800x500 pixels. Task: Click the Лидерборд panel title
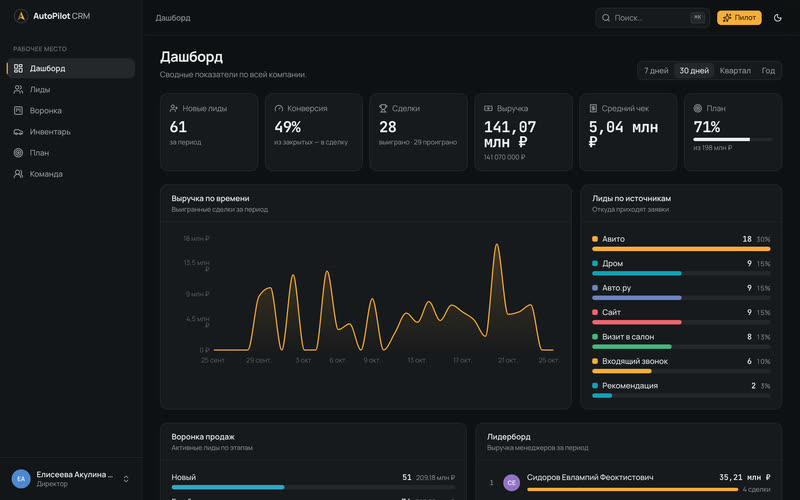[x=509, y=437]
